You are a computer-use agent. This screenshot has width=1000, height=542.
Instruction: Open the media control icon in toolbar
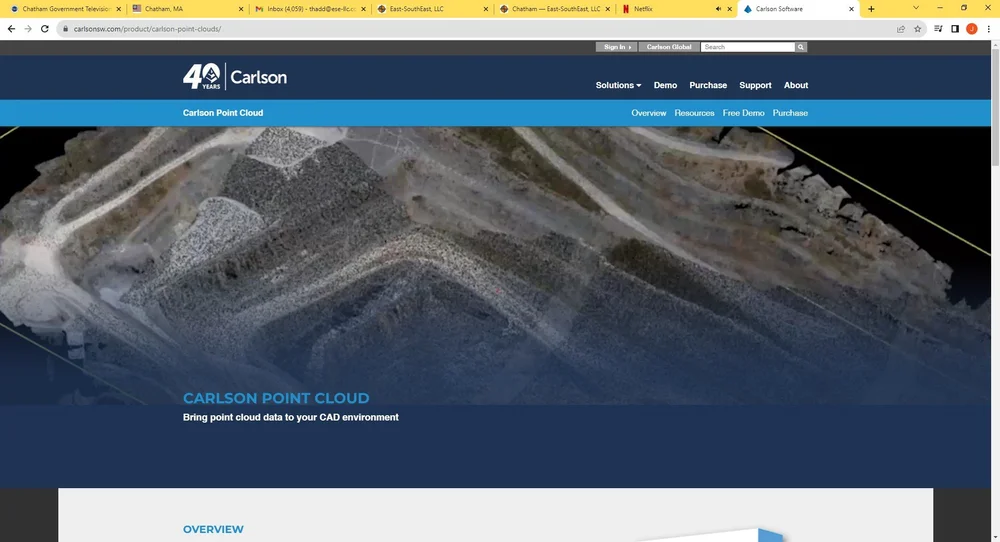[938, 29]
